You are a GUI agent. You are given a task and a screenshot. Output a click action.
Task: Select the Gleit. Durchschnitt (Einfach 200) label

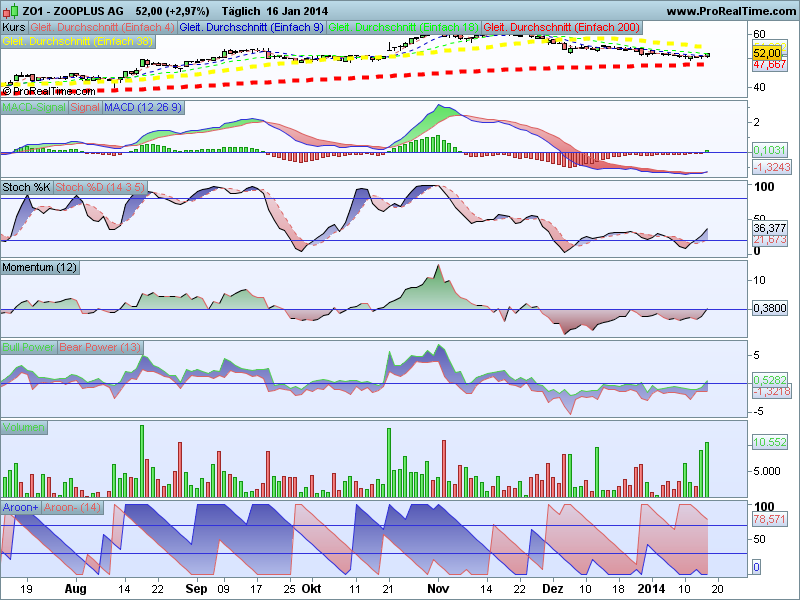(562, 28)
